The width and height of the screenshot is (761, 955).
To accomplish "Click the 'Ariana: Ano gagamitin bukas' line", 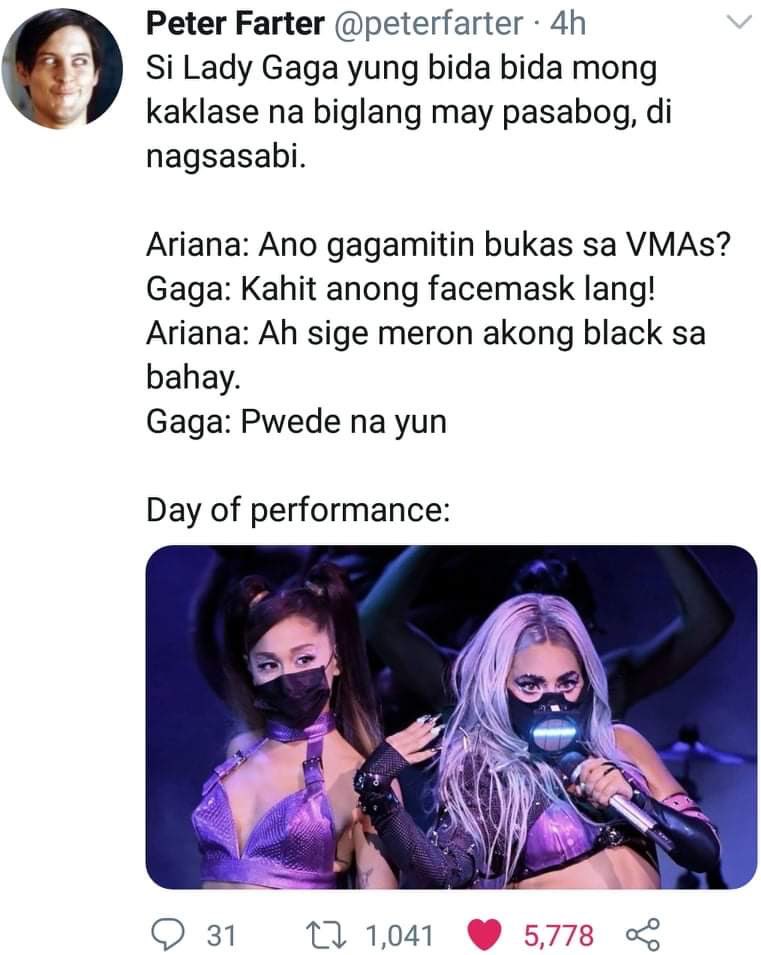I will click(x=438, y=245).
